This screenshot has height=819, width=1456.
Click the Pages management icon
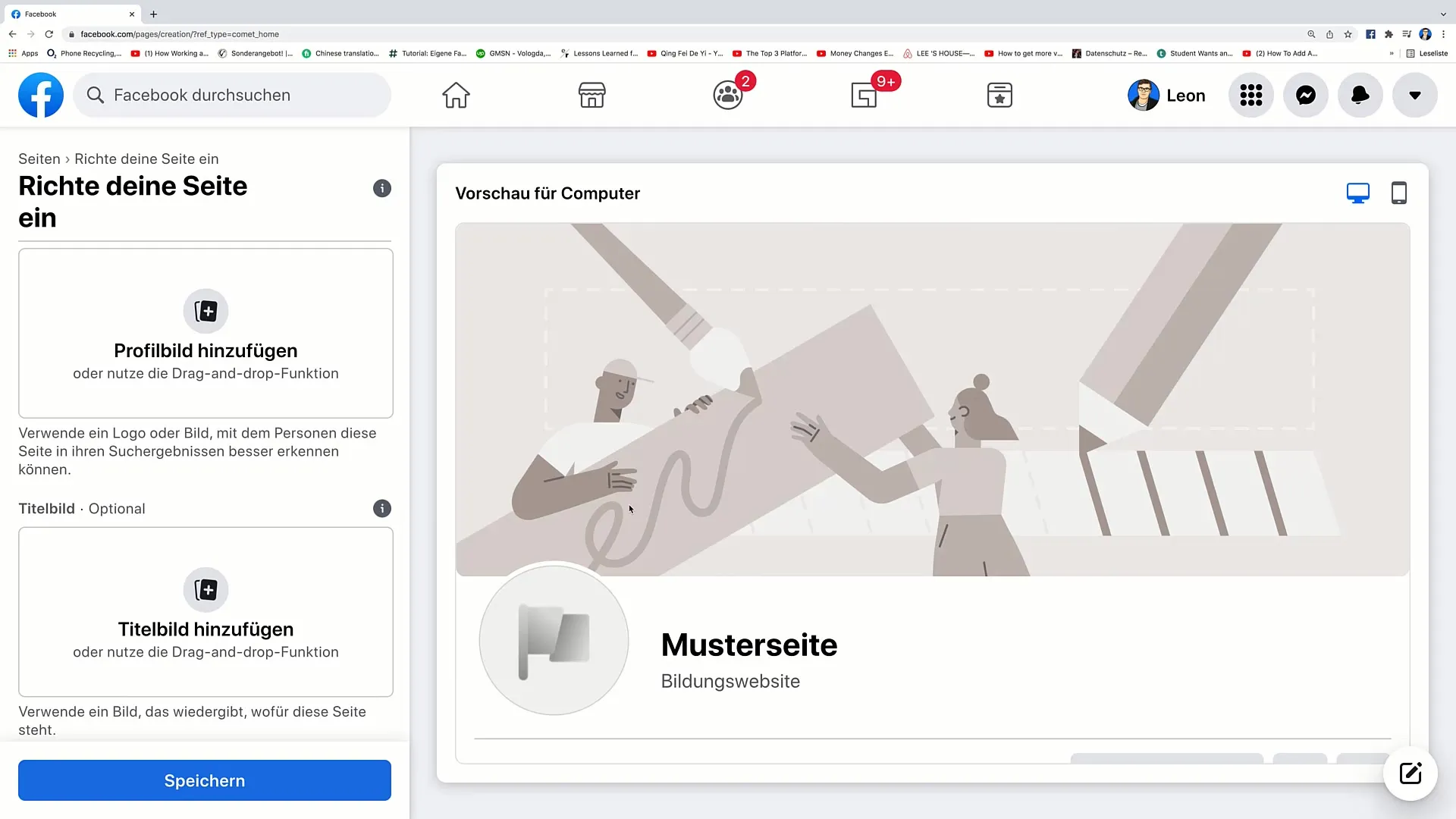click(x=864, y=95)
